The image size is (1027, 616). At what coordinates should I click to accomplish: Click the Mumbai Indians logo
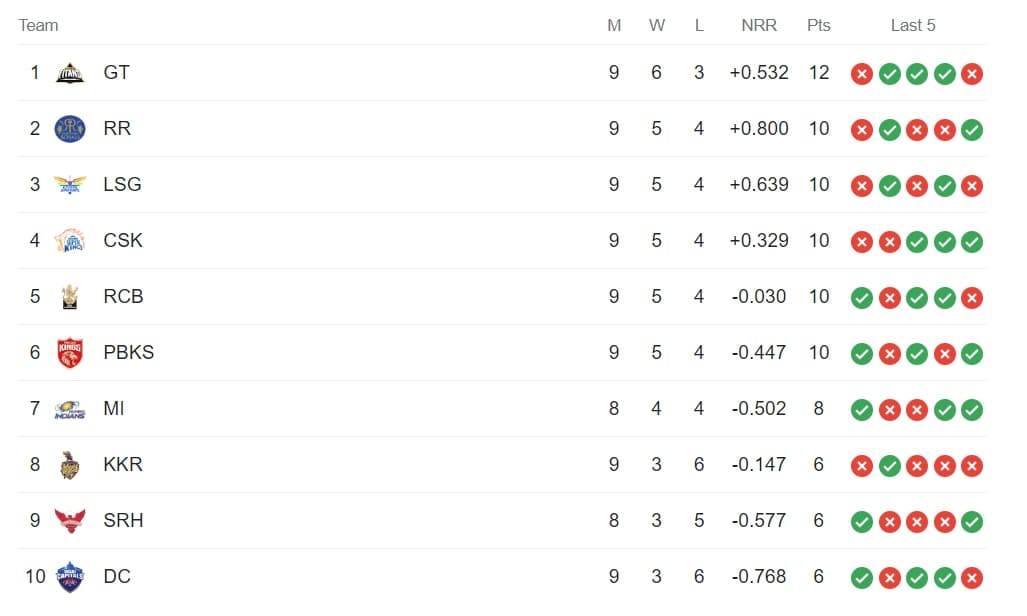[70, 409]
